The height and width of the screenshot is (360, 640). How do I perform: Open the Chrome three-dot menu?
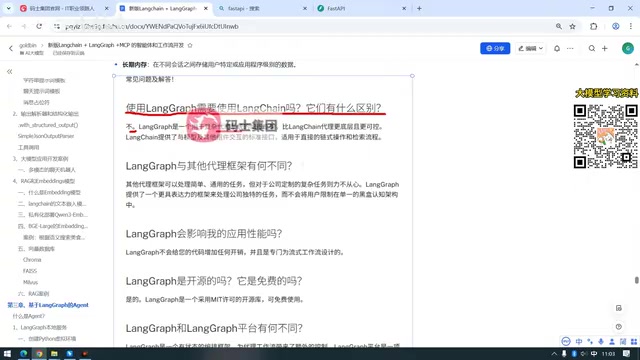[631, 26]
